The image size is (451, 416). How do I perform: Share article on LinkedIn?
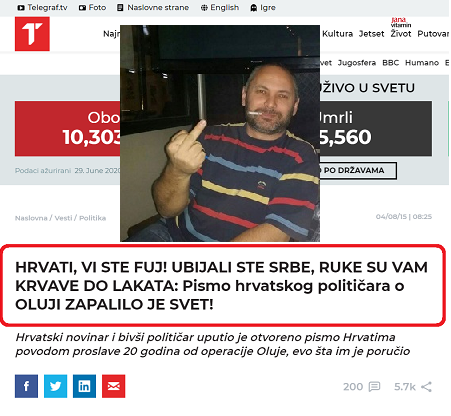84,386
